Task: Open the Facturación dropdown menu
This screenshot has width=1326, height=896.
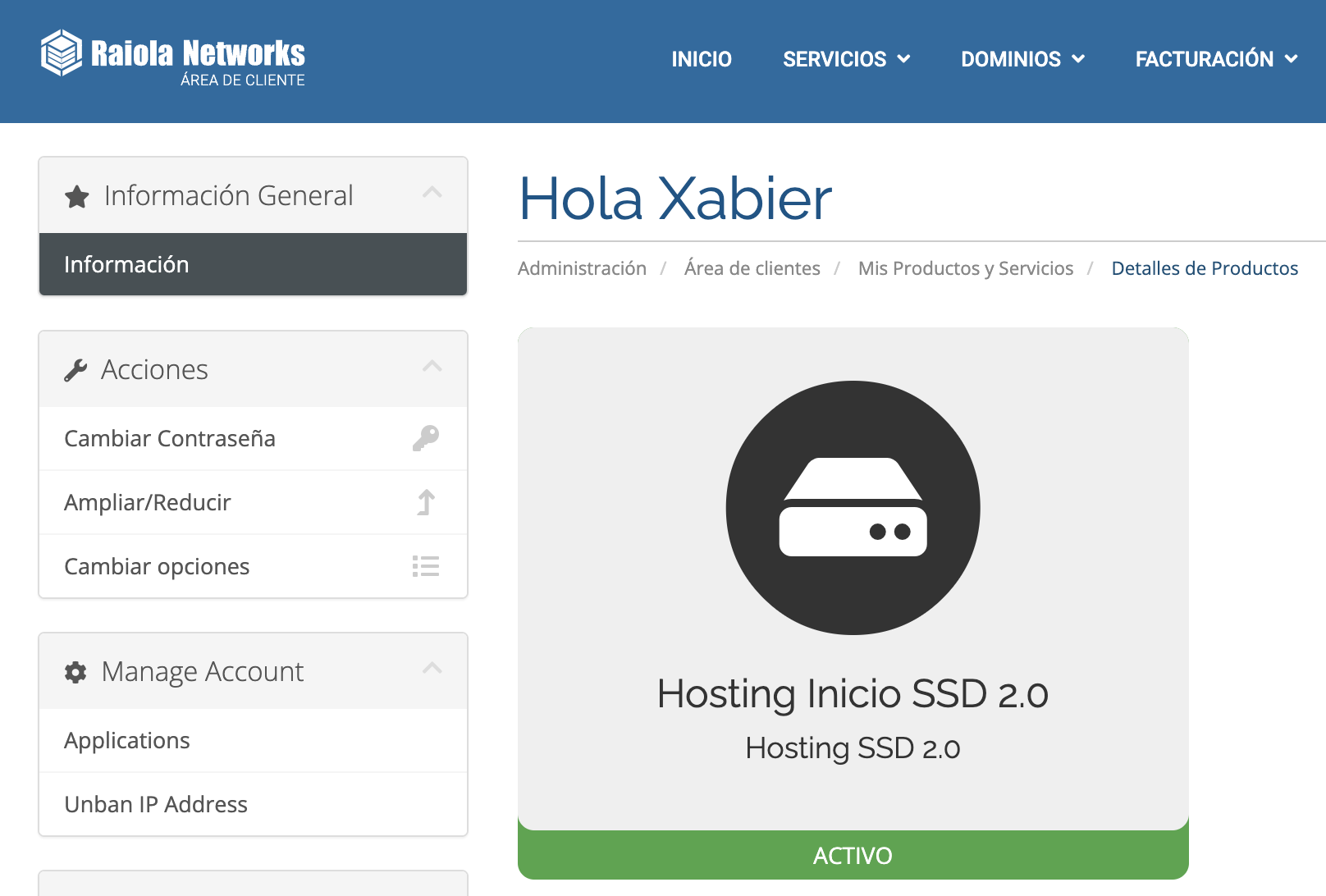Action: pos(1216,59)
